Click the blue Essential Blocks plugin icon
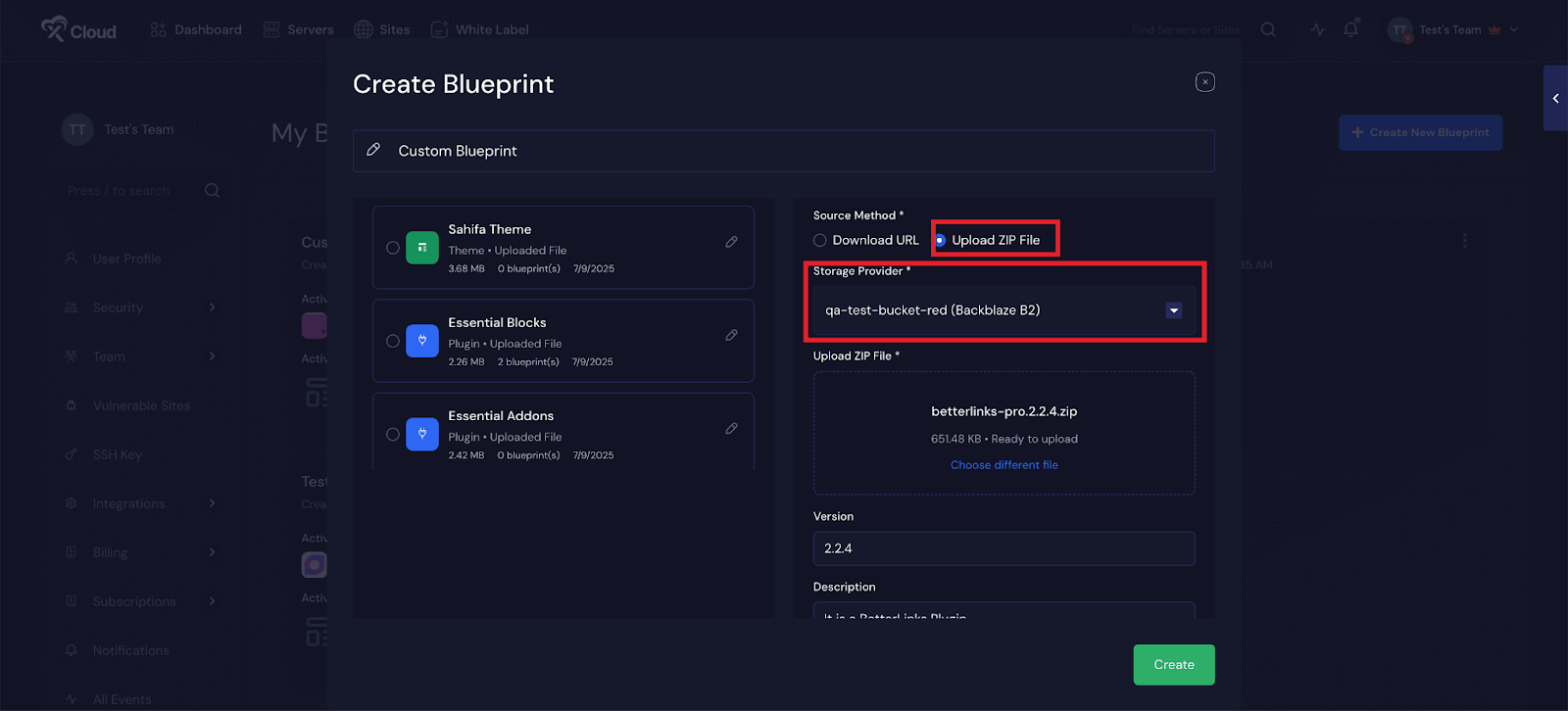 tap(422, 341)
